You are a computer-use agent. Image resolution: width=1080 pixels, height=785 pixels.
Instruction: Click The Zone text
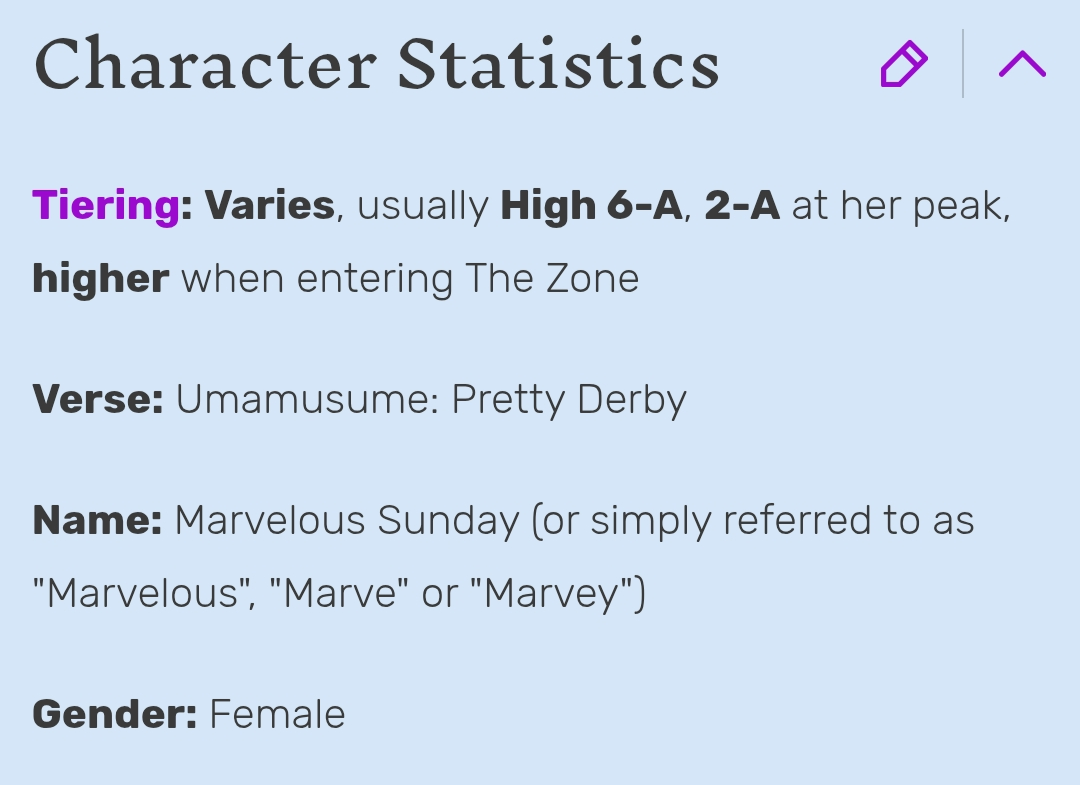552,279
